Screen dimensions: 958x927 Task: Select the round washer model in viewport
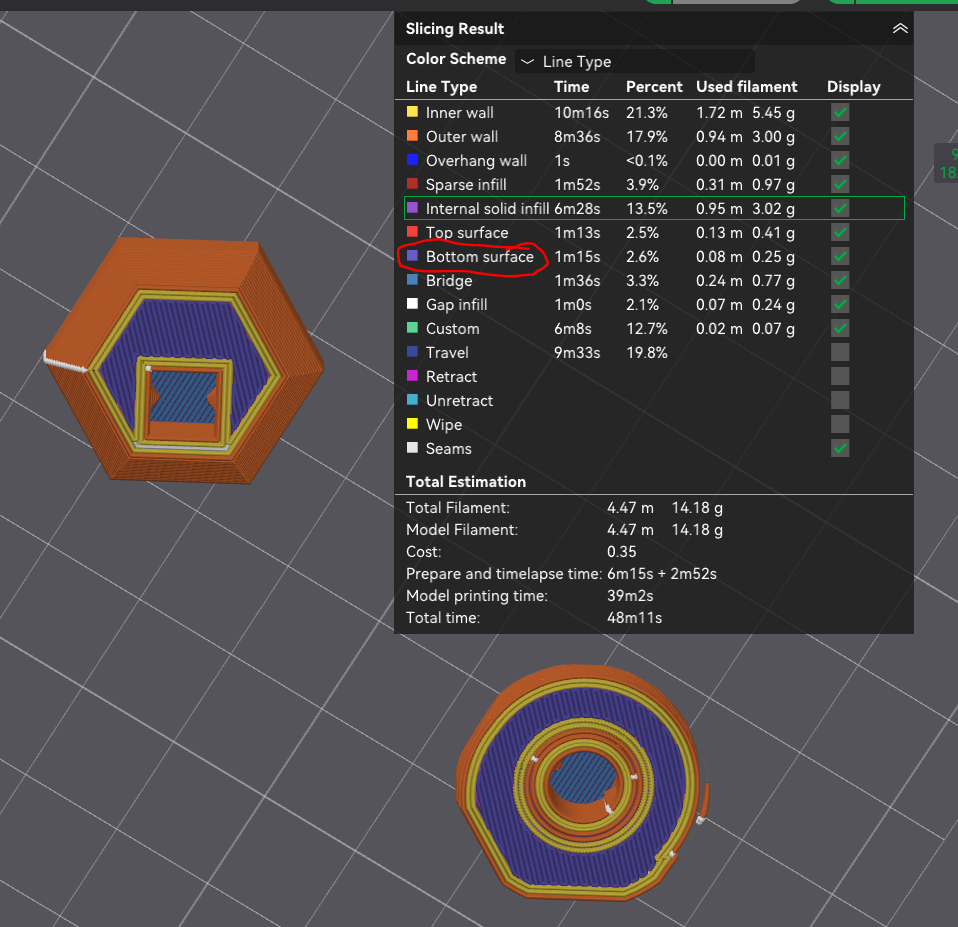[582, 782]
